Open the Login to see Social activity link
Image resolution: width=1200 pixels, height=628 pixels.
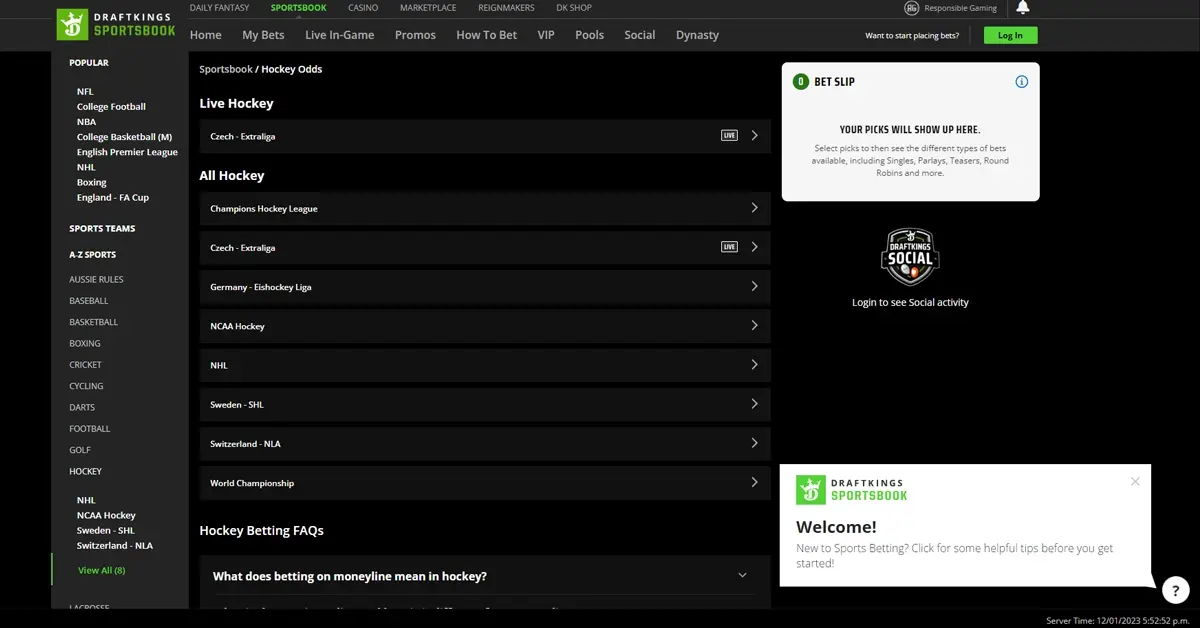tap(909, 301)
